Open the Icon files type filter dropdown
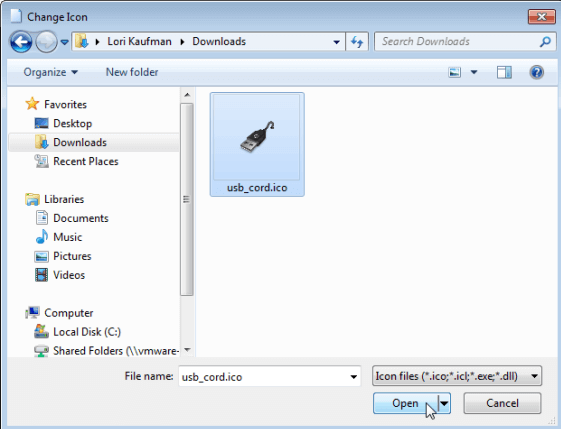Viewport: 561px width, 429px height. [x=457, y=376]
